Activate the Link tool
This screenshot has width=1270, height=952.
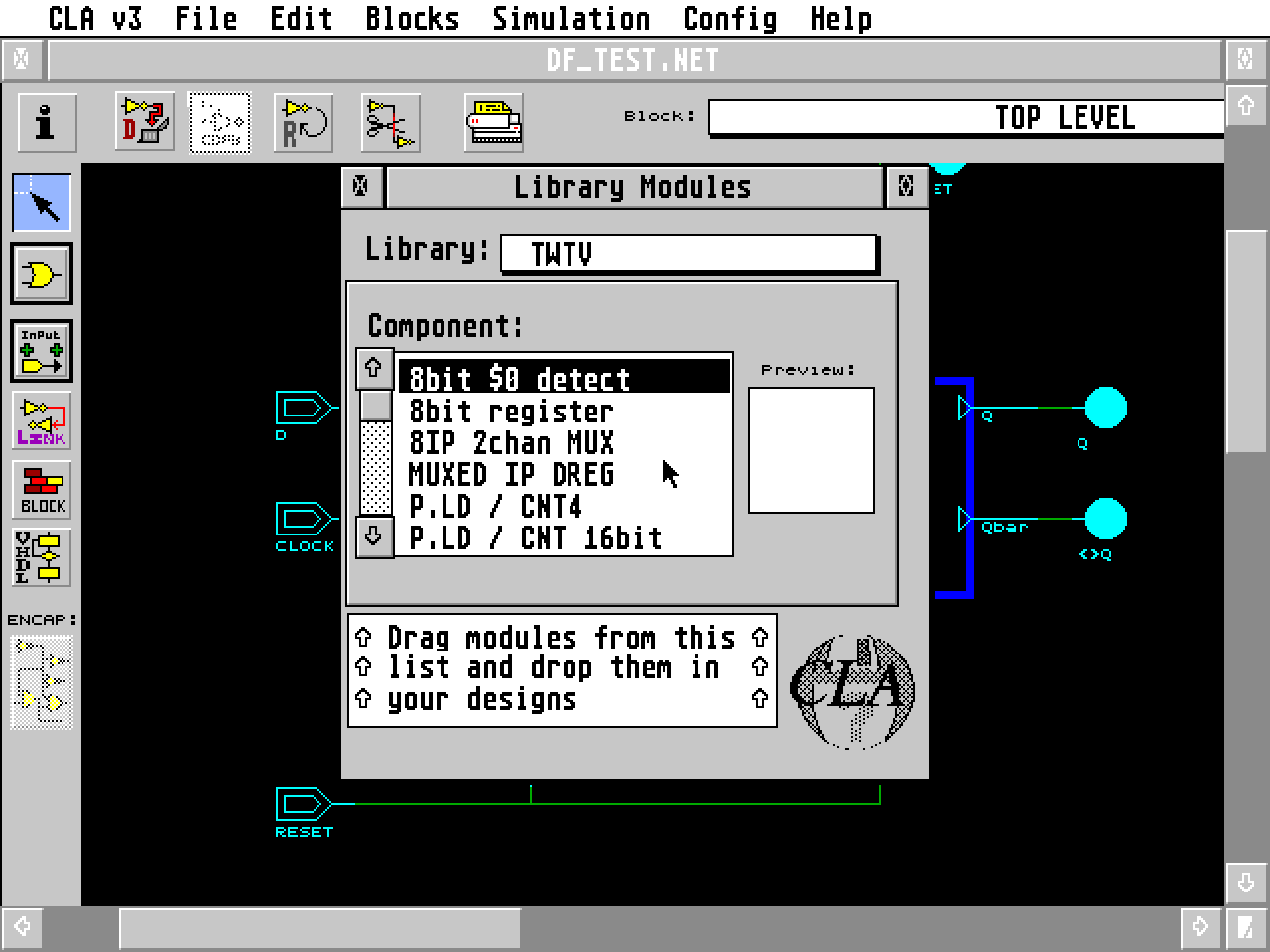41,420
